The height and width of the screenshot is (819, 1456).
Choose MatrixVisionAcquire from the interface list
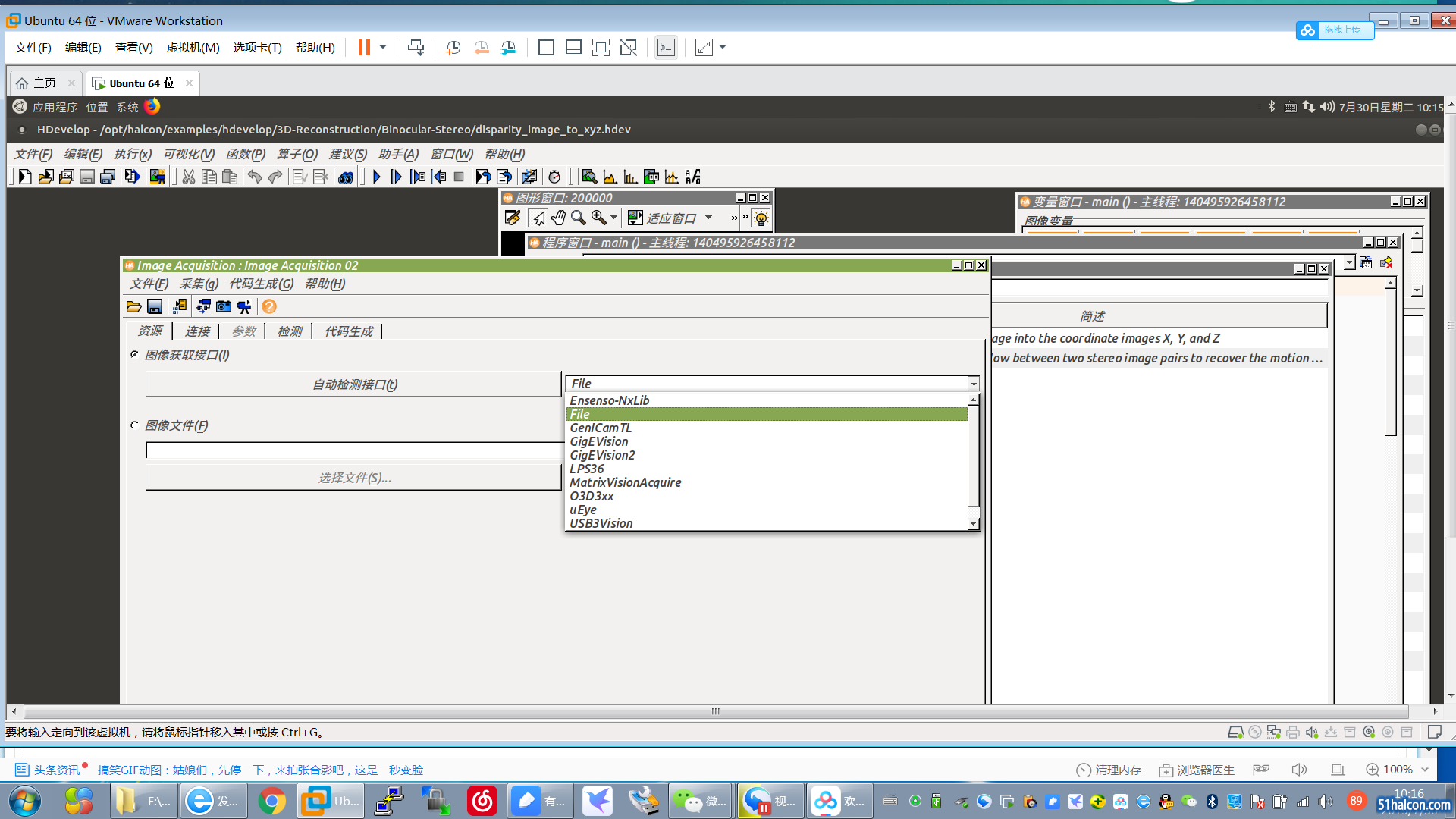coord(767,482)
